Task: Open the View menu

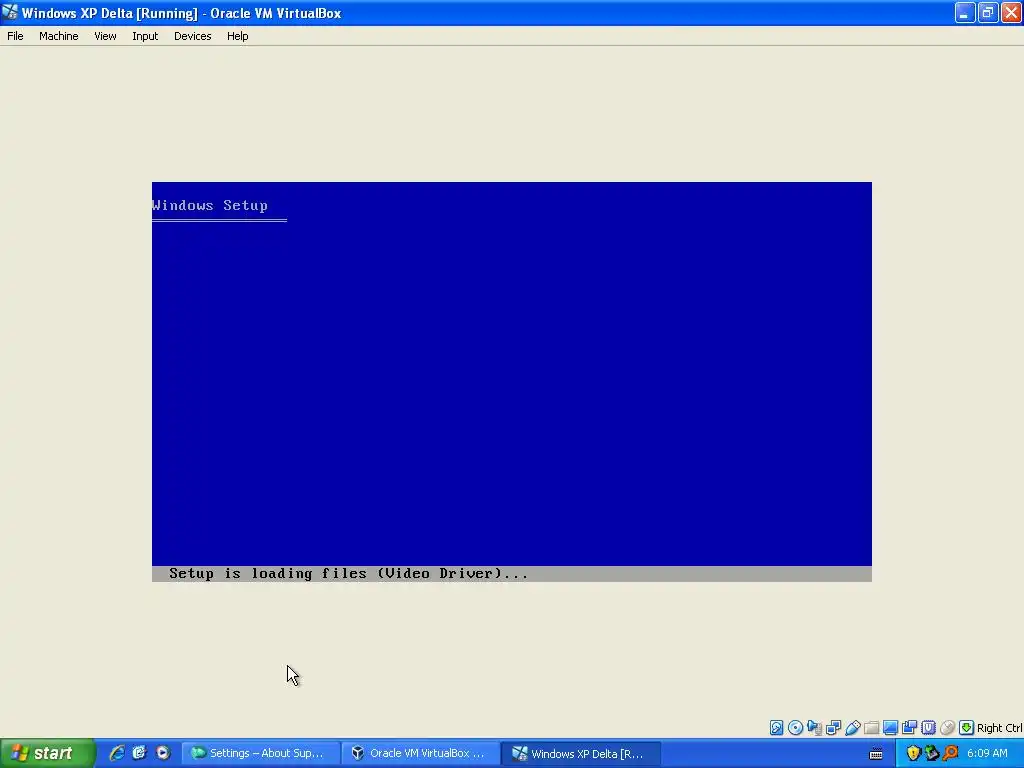Action: click(105, 36)
